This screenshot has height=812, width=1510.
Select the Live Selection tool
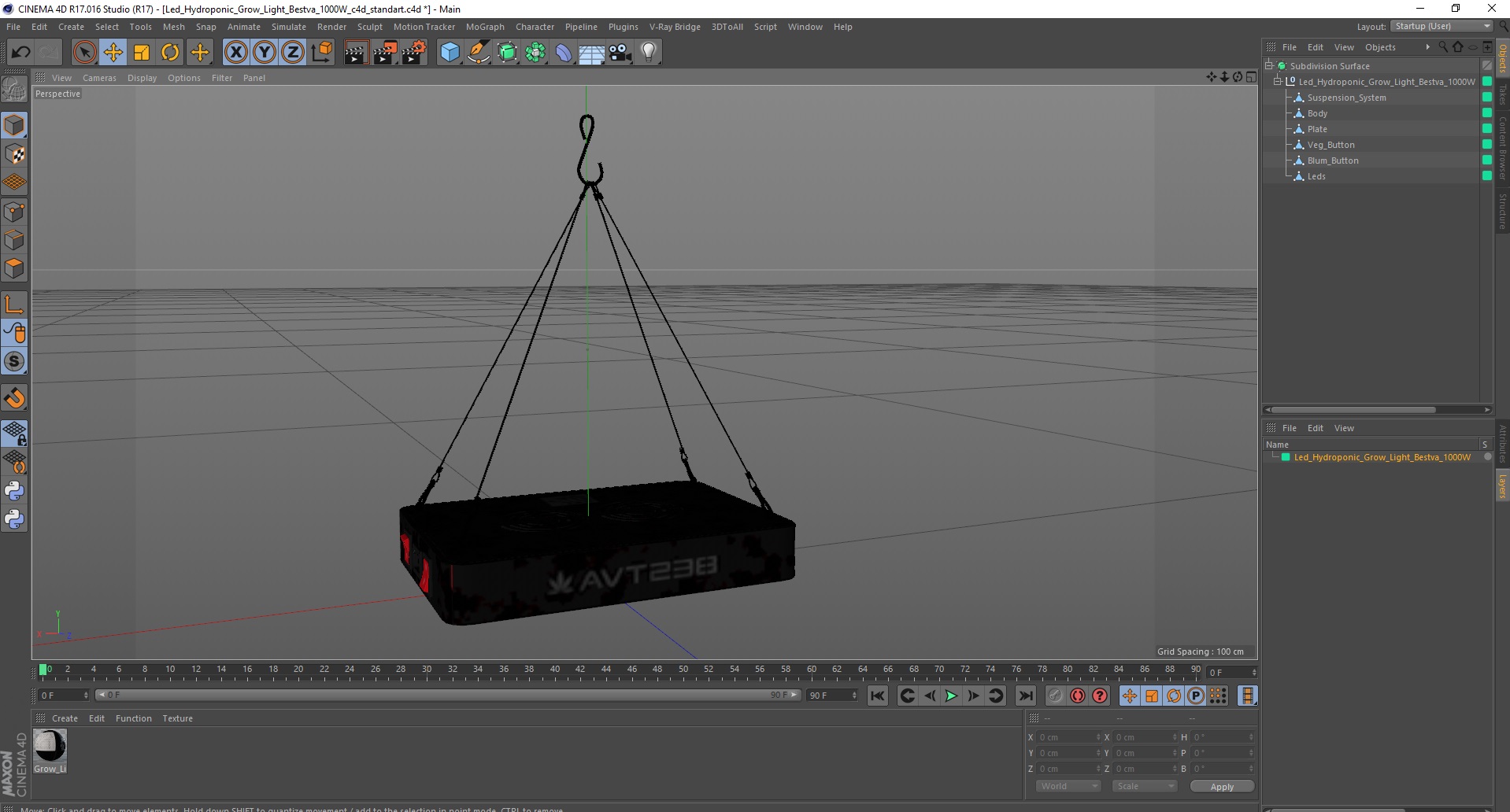84,53
